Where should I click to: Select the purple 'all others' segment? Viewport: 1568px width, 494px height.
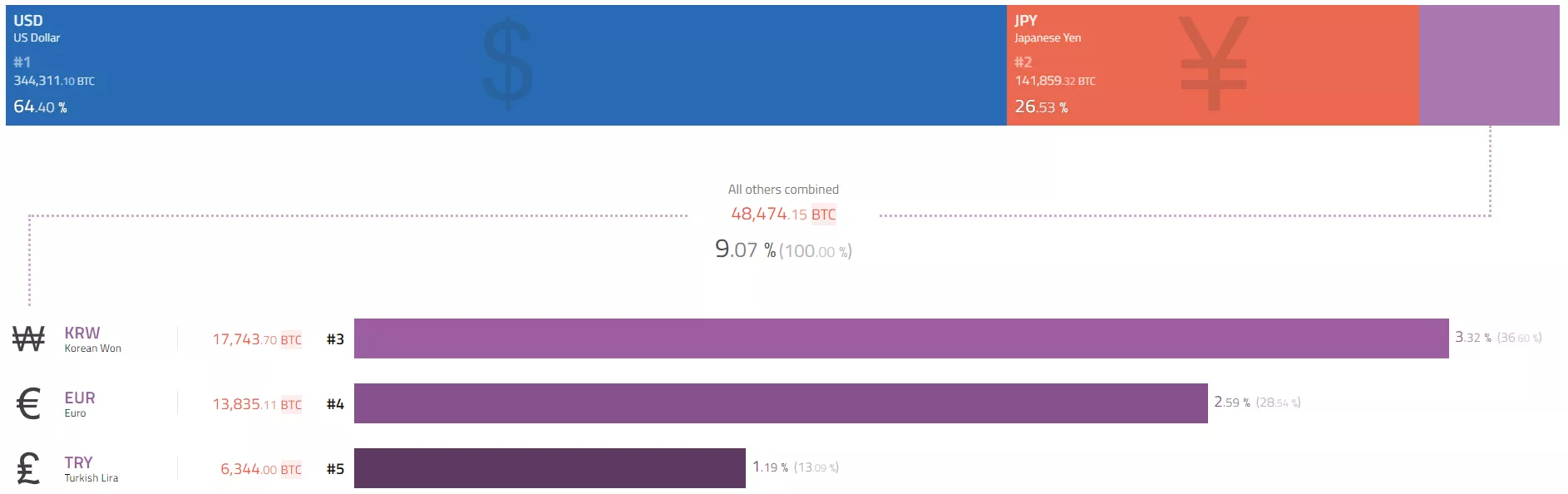(x=1488, y=65)
